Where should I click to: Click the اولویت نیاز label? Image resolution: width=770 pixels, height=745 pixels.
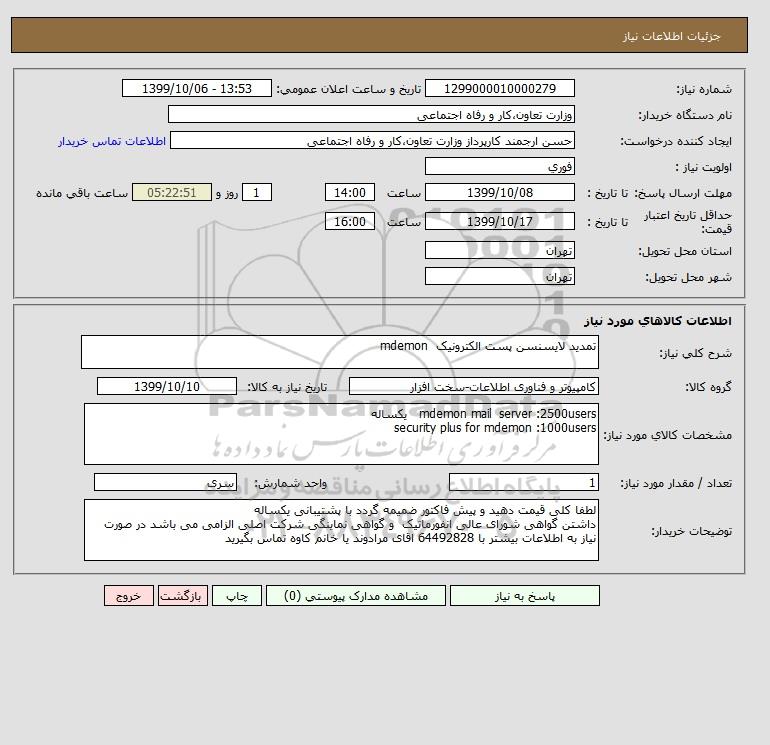(x=704, y=167)
